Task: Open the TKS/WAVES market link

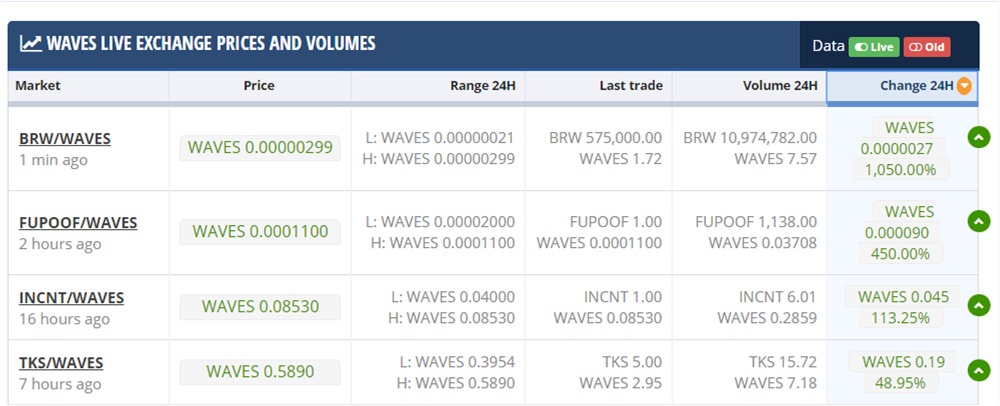Action: [x=61, y=363]
